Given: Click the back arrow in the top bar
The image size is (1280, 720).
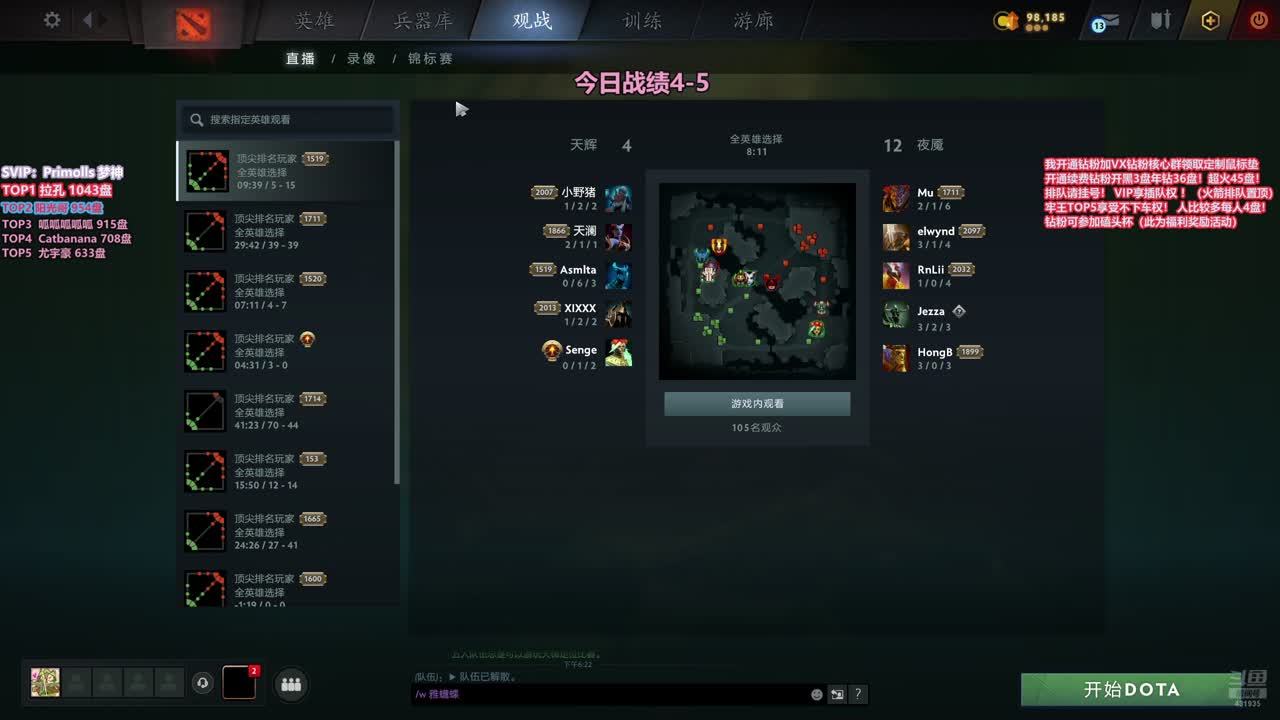Looking at the screenshot, I should [x=88, y=20].
